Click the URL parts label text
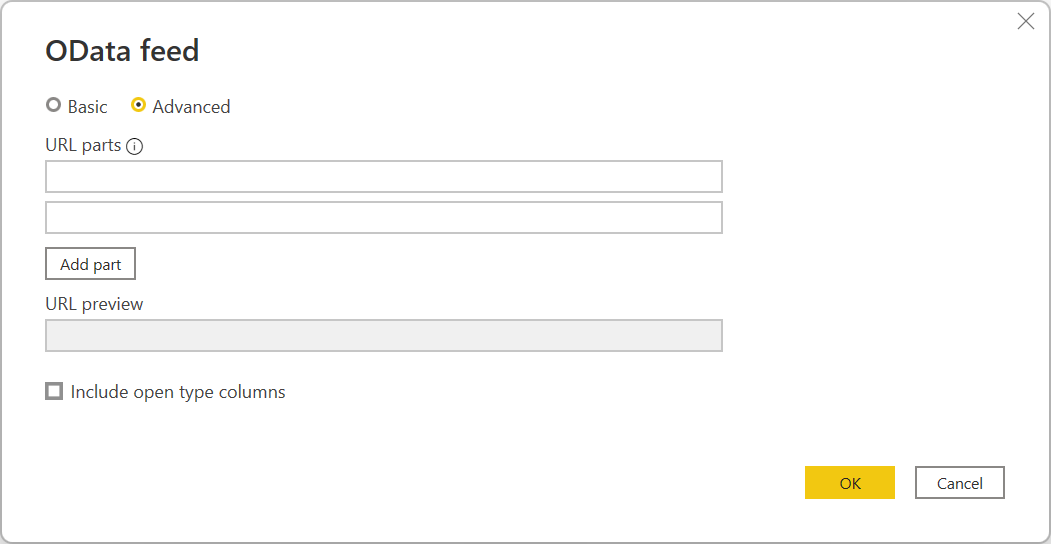Screen dimensions: 1051x544 point(83,145)
